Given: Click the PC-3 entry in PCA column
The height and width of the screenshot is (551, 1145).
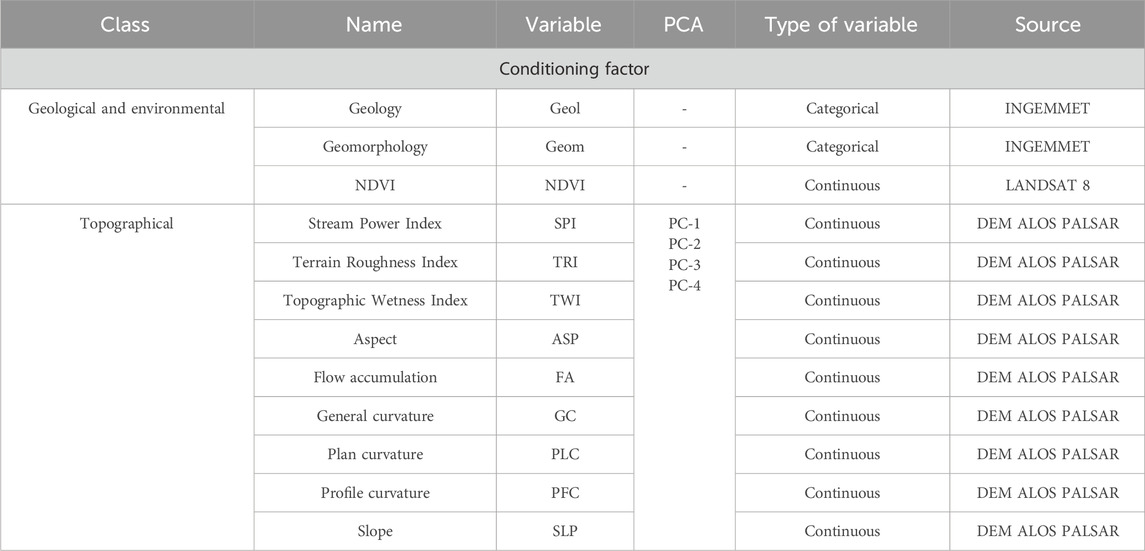Looking at the screenshot, I should (684, 265).
